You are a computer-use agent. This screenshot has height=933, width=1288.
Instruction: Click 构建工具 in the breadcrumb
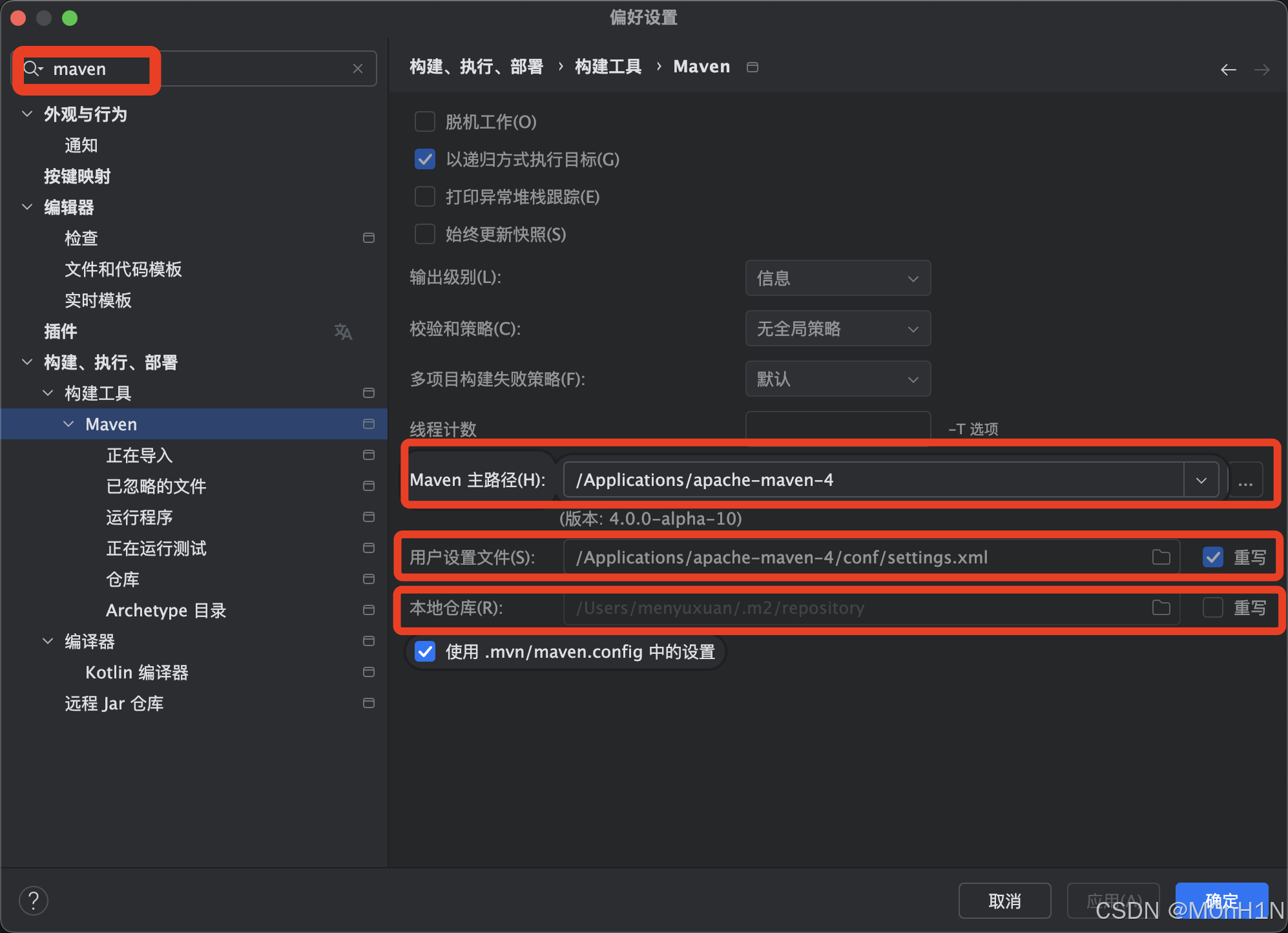tap(607, 66)
